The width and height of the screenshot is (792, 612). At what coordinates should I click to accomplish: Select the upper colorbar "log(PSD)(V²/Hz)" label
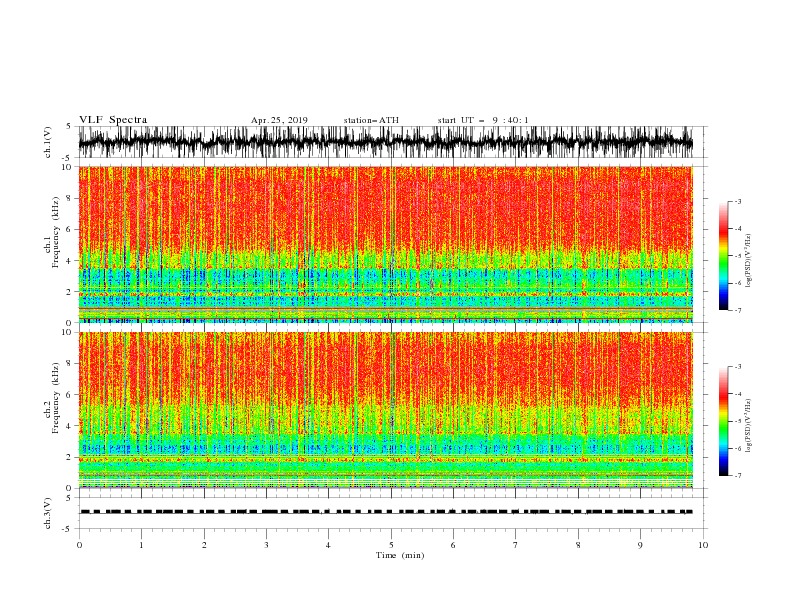pyautogui.click(x=748, y=261)
